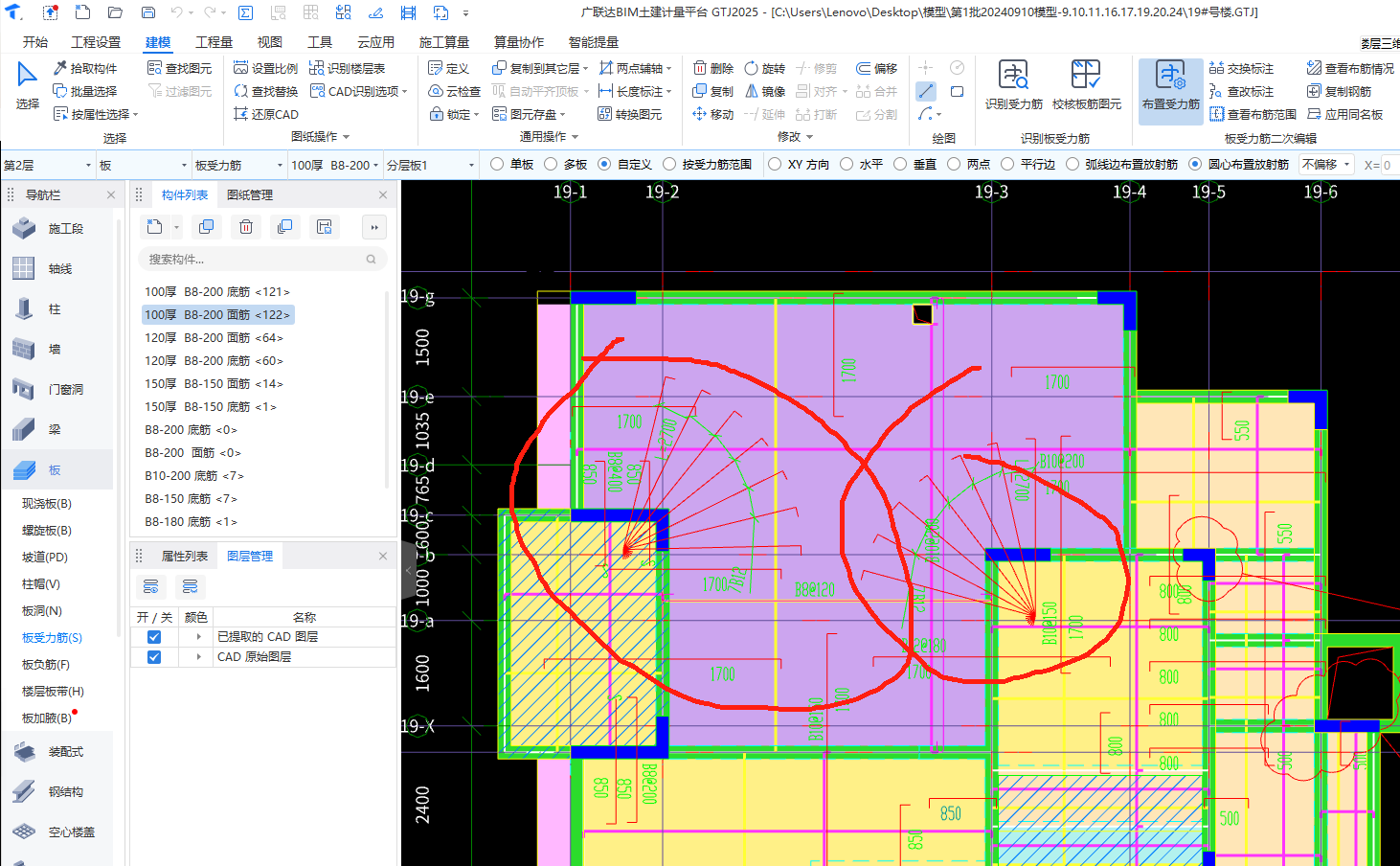The width and height of the screenshot is (1400, 866).
Task: Open 视图 ribbon tab
Action: pyautogui.click(x=270, y=42)
